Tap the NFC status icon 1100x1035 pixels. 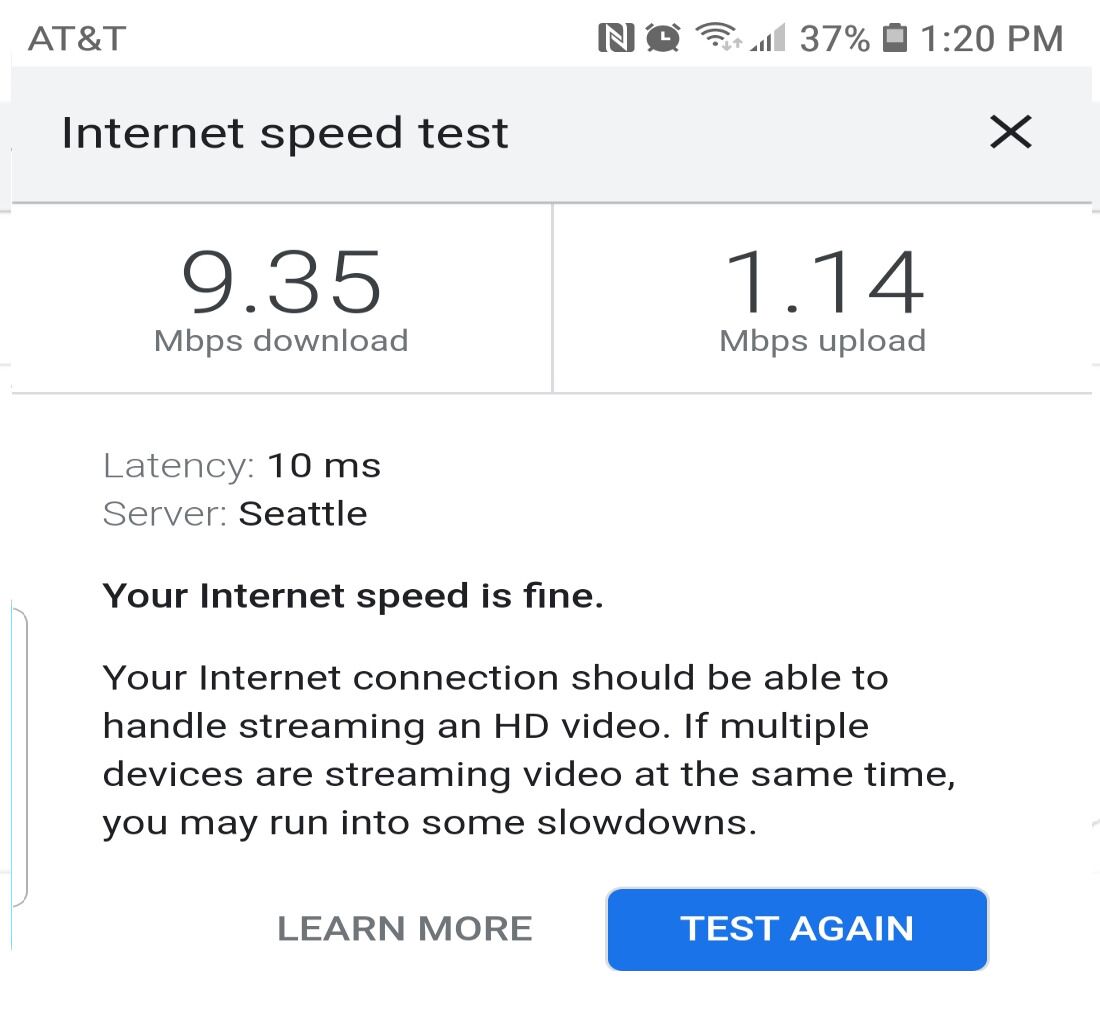[616, 38]
